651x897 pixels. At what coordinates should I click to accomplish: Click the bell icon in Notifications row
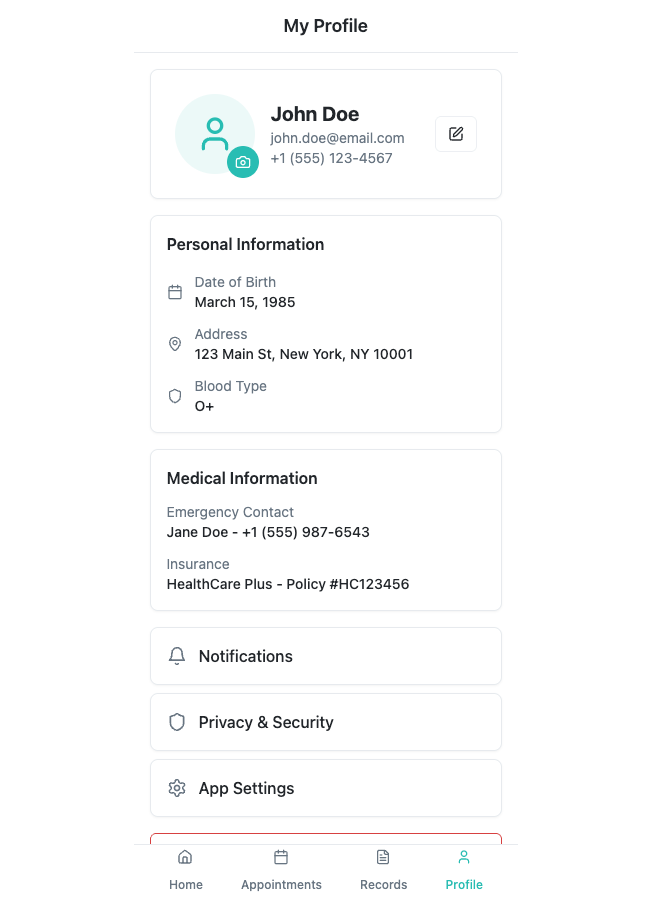click(177, 656)
